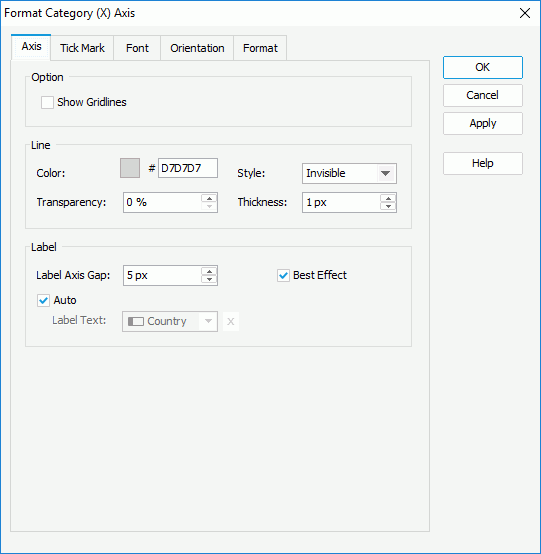This screenshot has height=554, width=541.
Task: Clear label text with the X icon
Action: tap(231, 322)
